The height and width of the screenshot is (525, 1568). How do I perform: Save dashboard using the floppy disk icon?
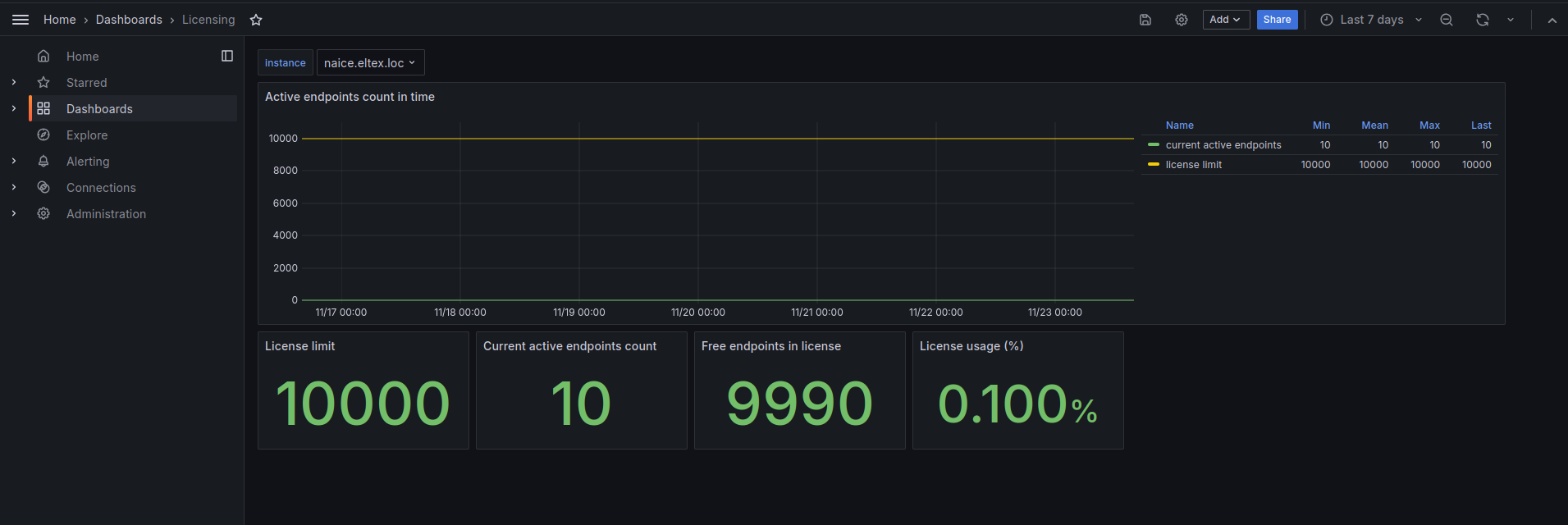click(1145, 20)
